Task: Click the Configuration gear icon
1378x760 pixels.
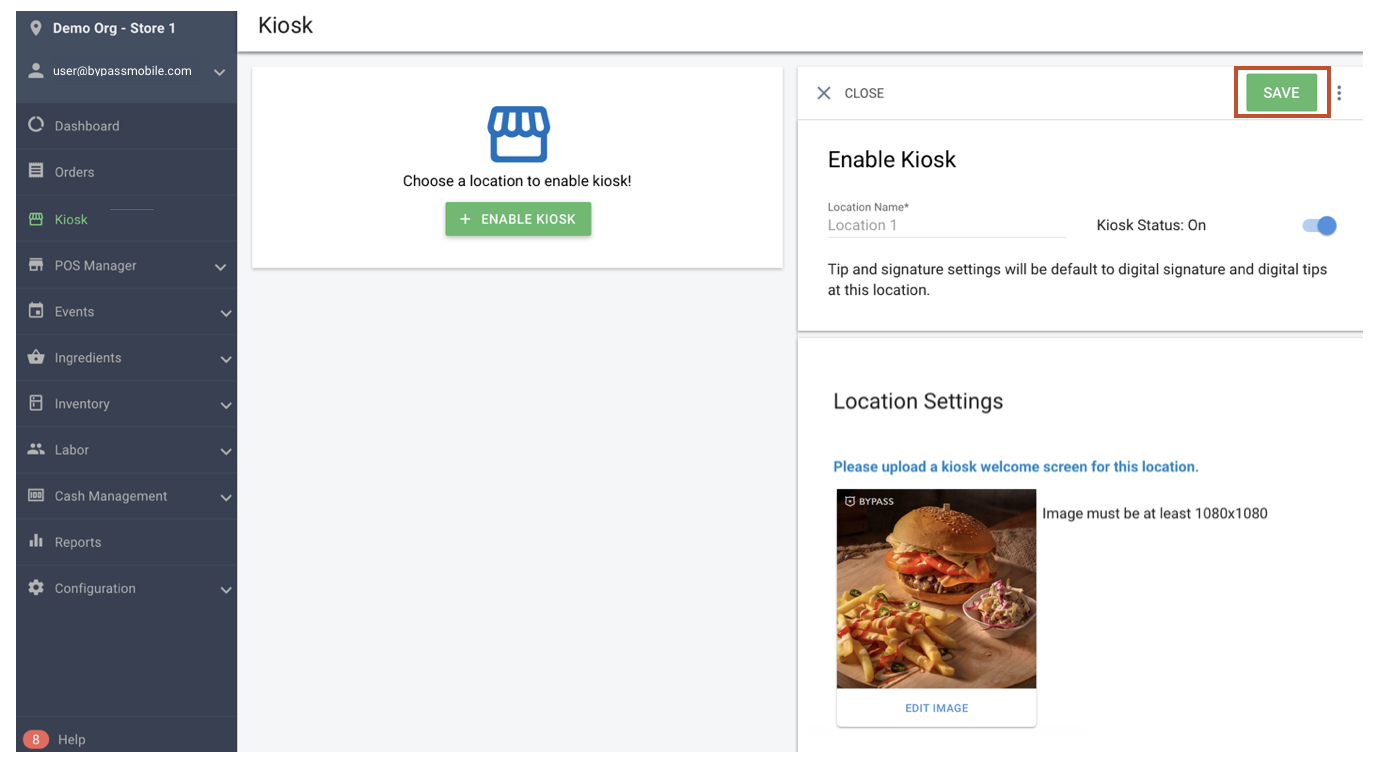Action: (36, 587)
